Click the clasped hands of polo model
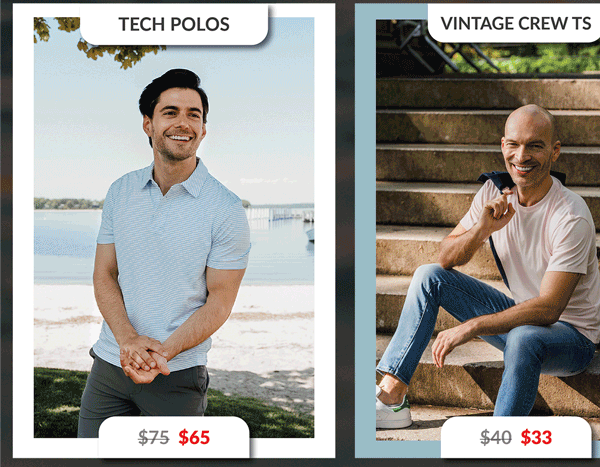The height and width of the screenshot is (467, 600). [x=144, y=359]
